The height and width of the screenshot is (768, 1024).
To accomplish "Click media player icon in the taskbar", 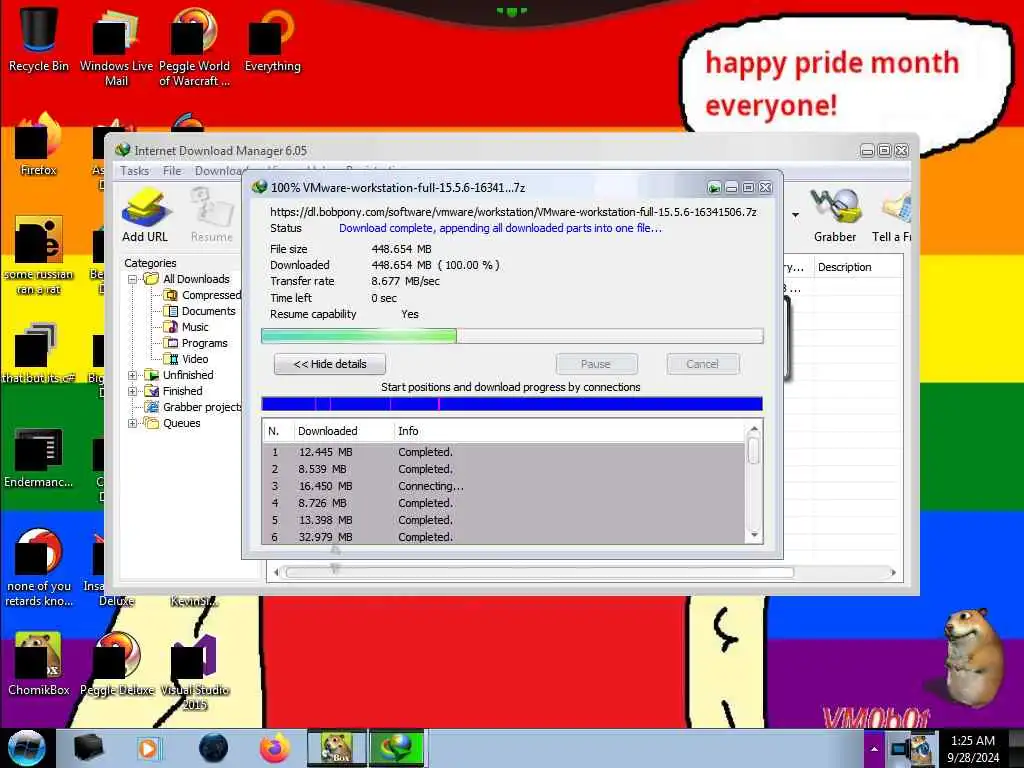I will (148, 748).
